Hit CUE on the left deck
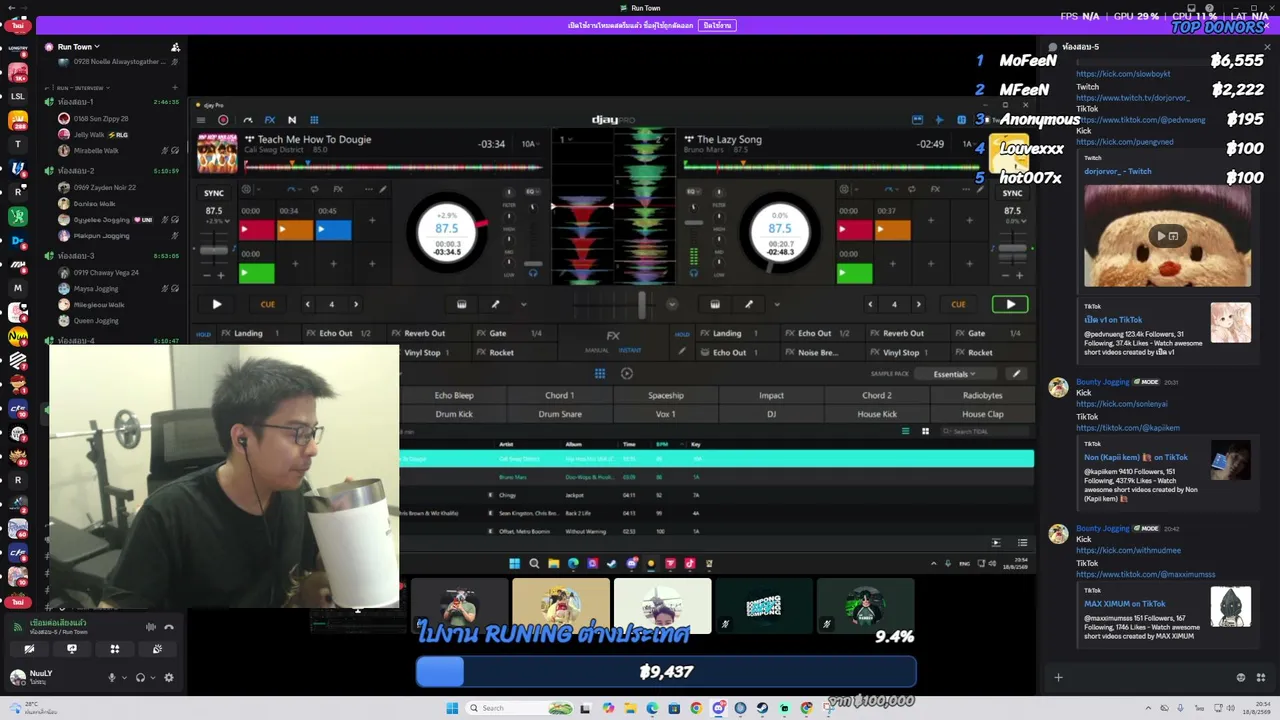Viewport: 1280px width, 720px height. [267, 304]
